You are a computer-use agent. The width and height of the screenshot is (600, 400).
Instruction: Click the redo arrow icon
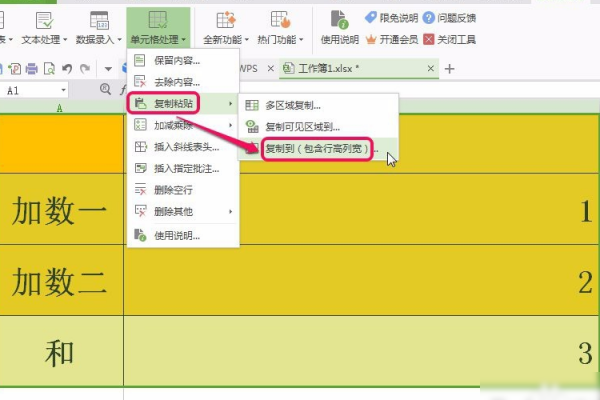pos(85,69)
